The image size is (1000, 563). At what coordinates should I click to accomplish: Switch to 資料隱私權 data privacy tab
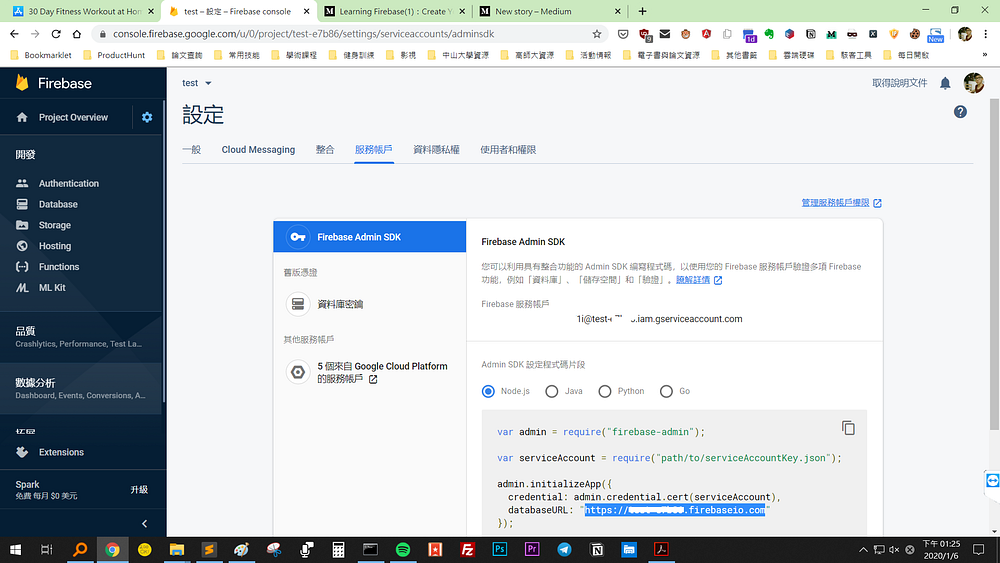[x=436, y=150]
